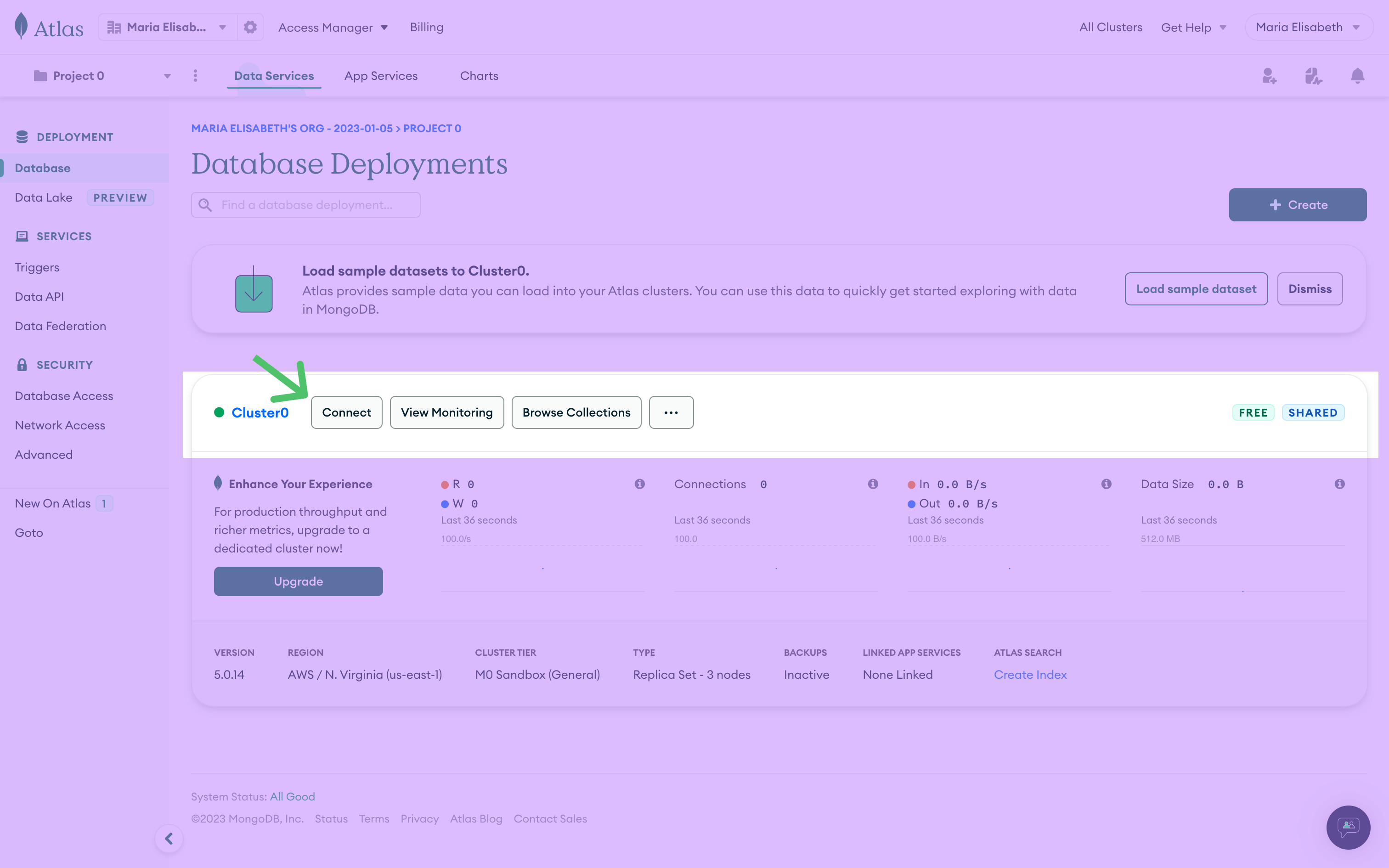
Task: Open Advanced security settings in sidebar
Action: [44, 454]
